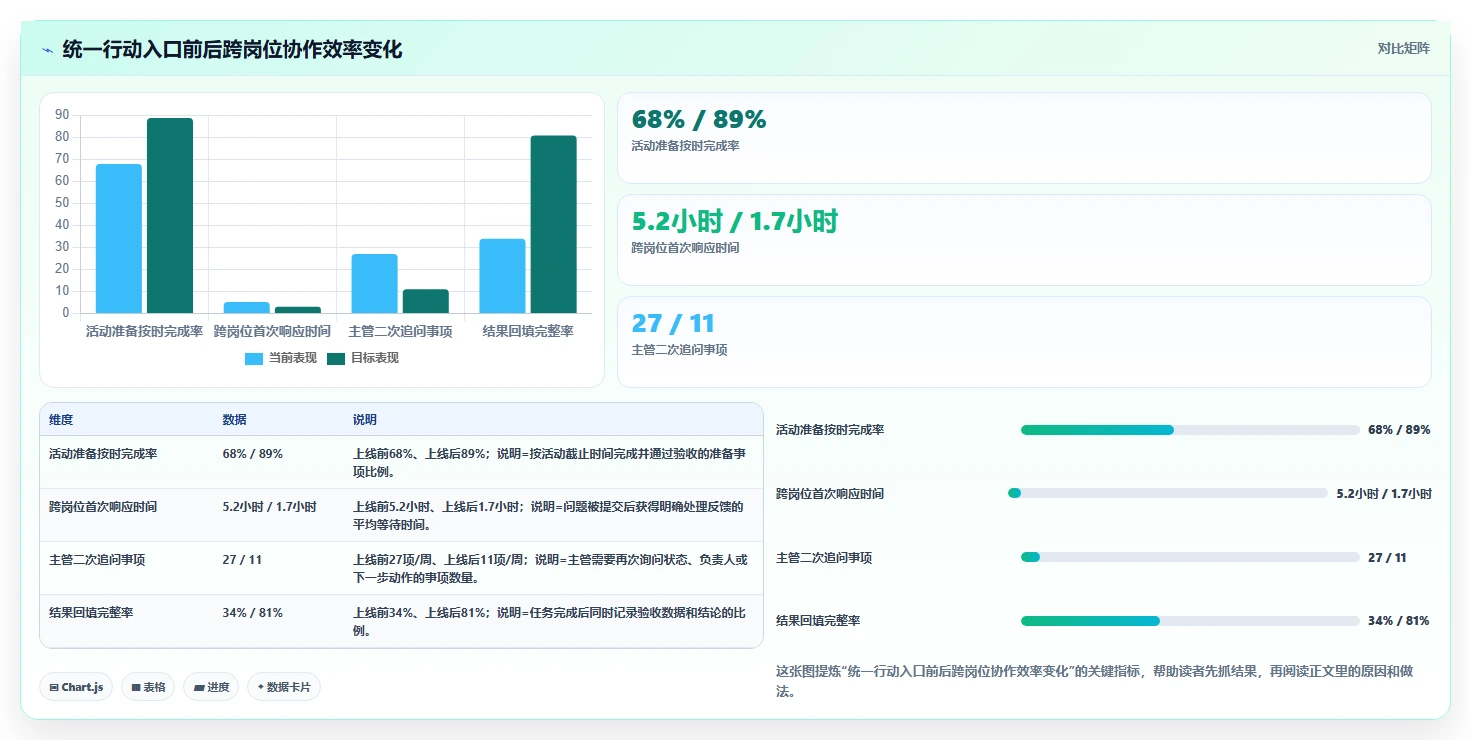Click the 结果回填完整率 progress bar
Viewport: 1471px width, 740px height.
pyautogui.click(x=1190, y=621)
